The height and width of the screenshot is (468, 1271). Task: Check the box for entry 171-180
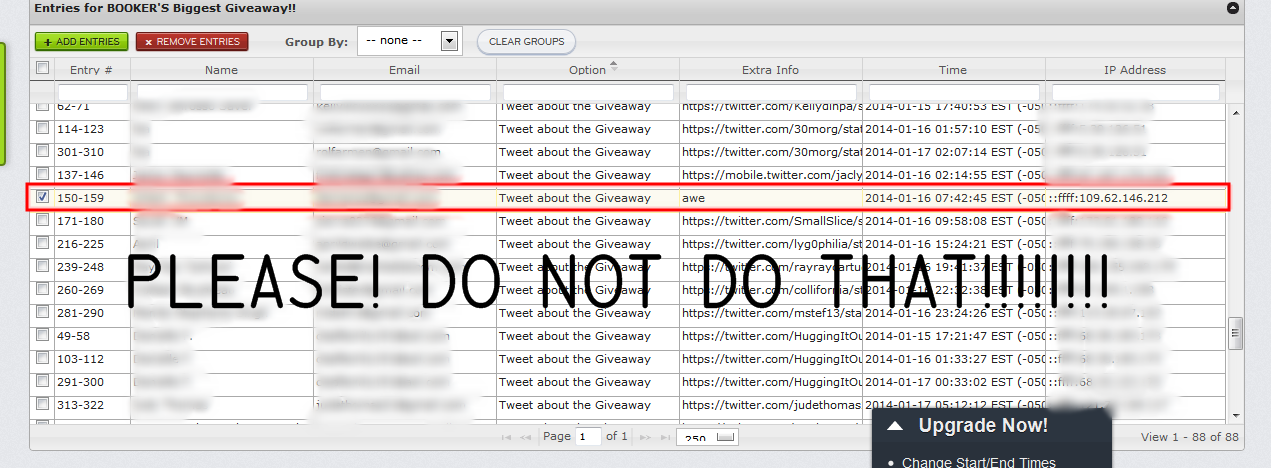pos(42,220)
